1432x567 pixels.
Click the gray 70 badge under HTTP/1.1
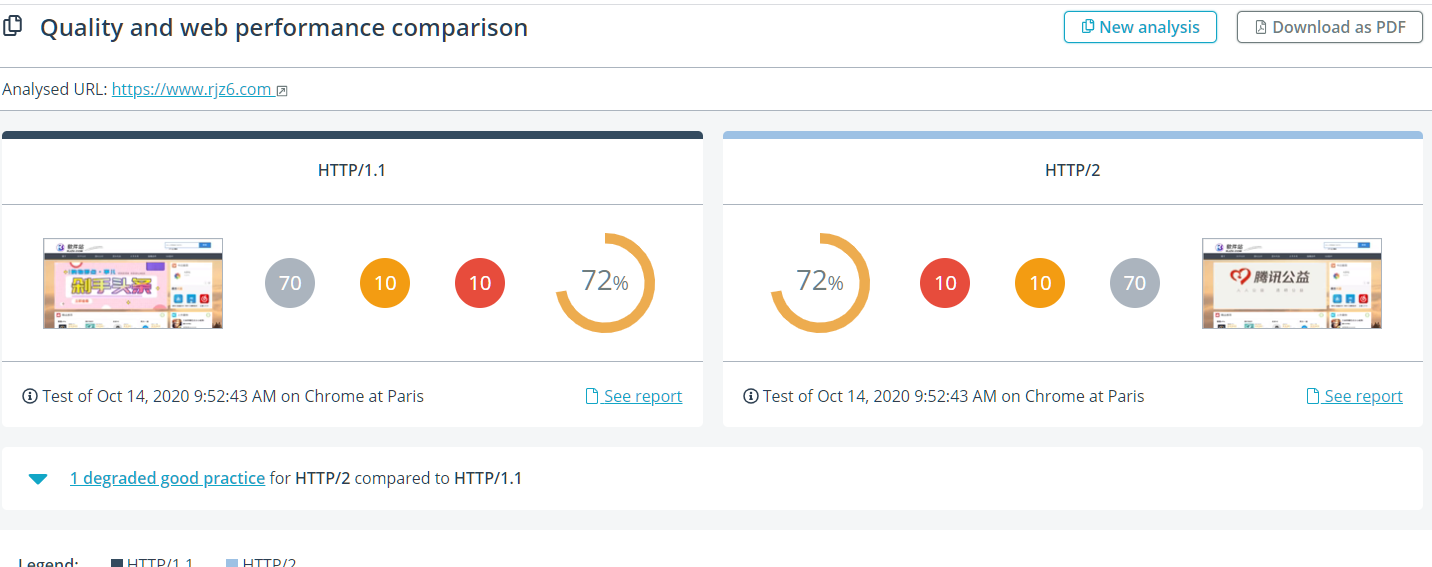click(x=290, y=283)
